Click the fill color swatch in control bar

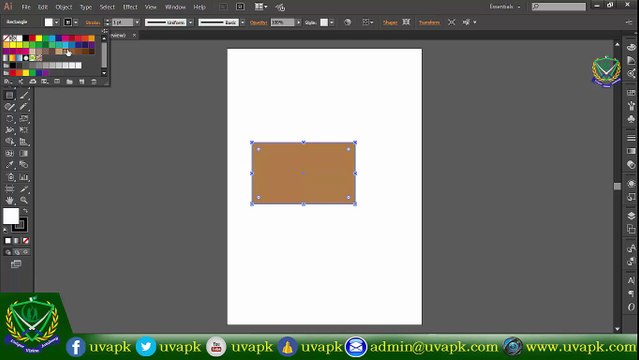click(x=48, y=22)
